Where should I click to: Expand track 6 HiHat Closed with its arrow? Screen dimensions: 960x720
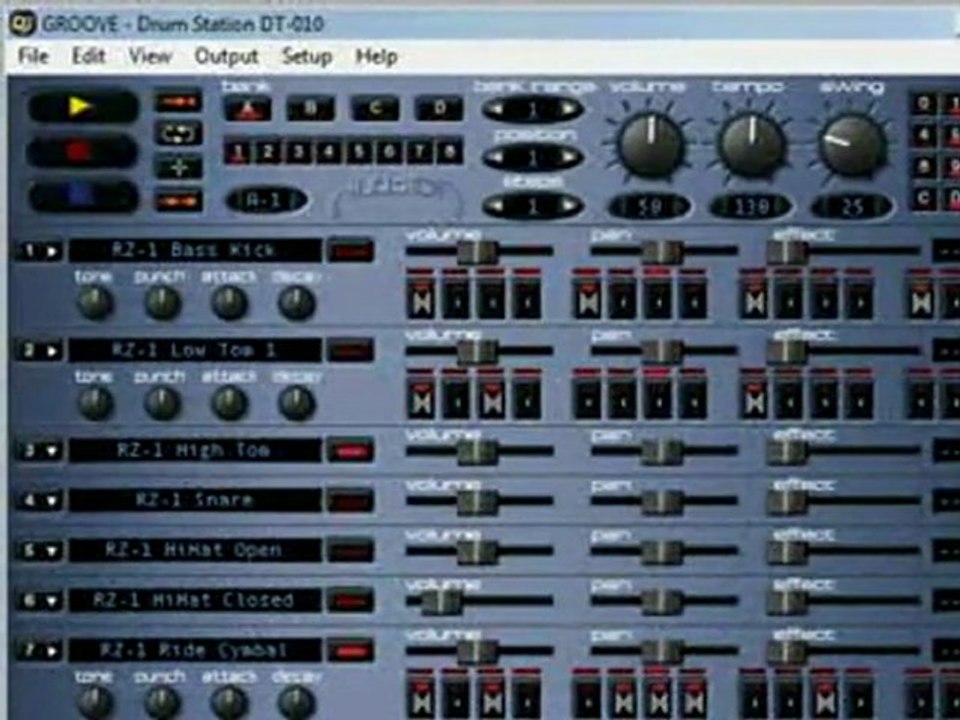coord(52,601)
